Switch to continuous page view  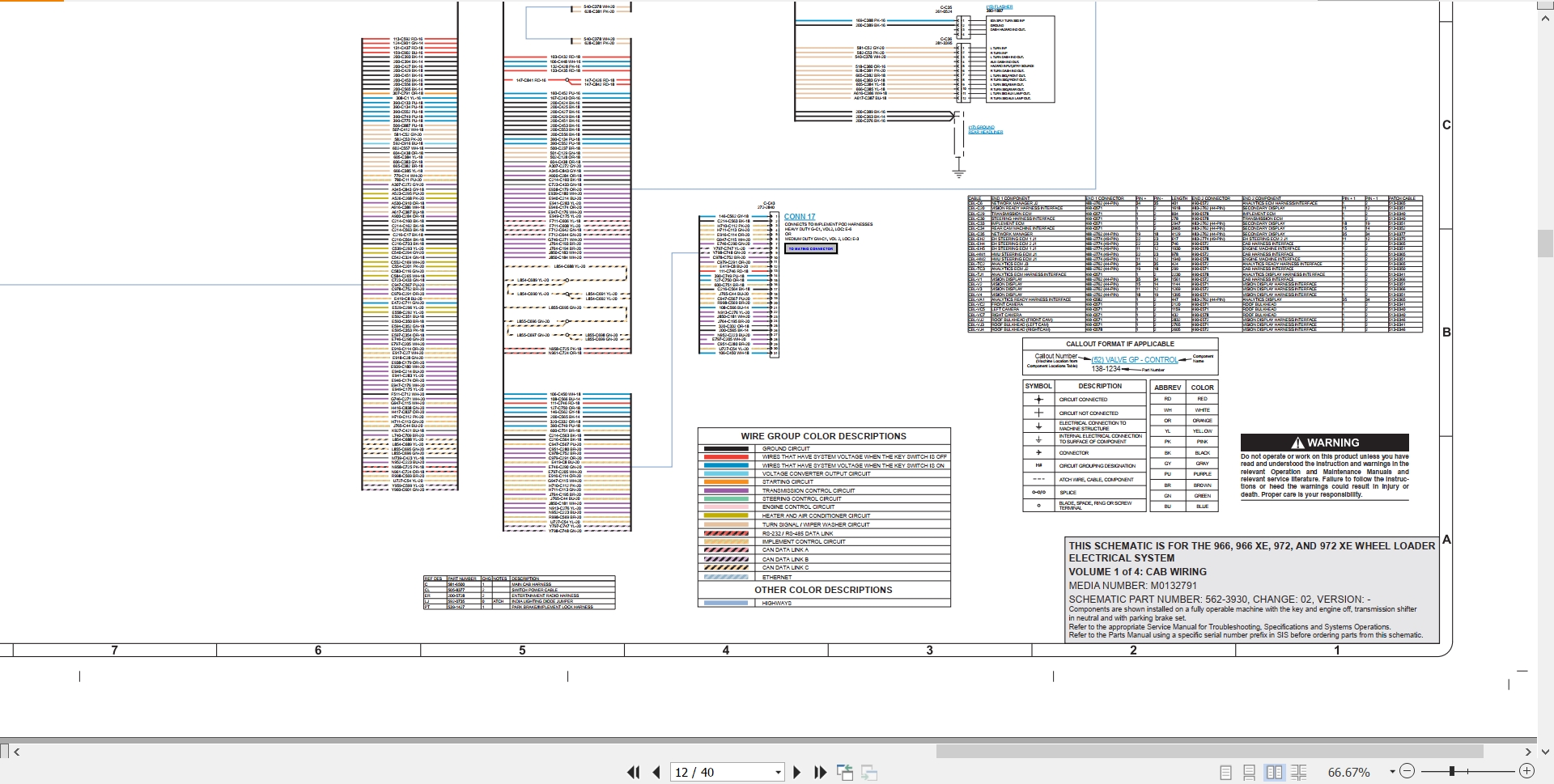[x=1250, y=773]
